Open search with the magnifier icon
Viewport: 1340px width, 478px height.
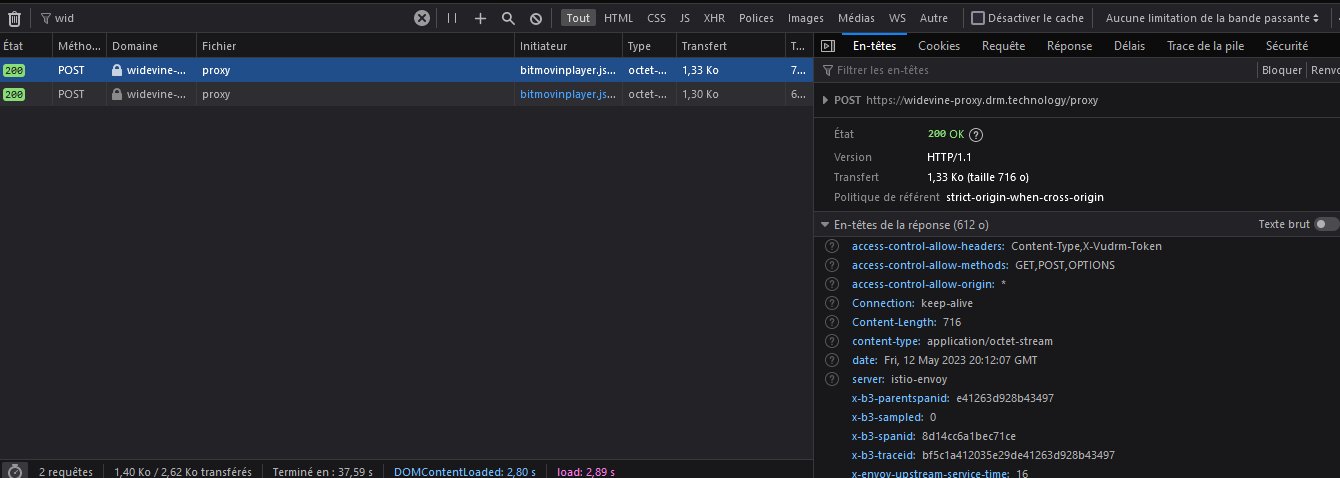click(x=508, y=18)
